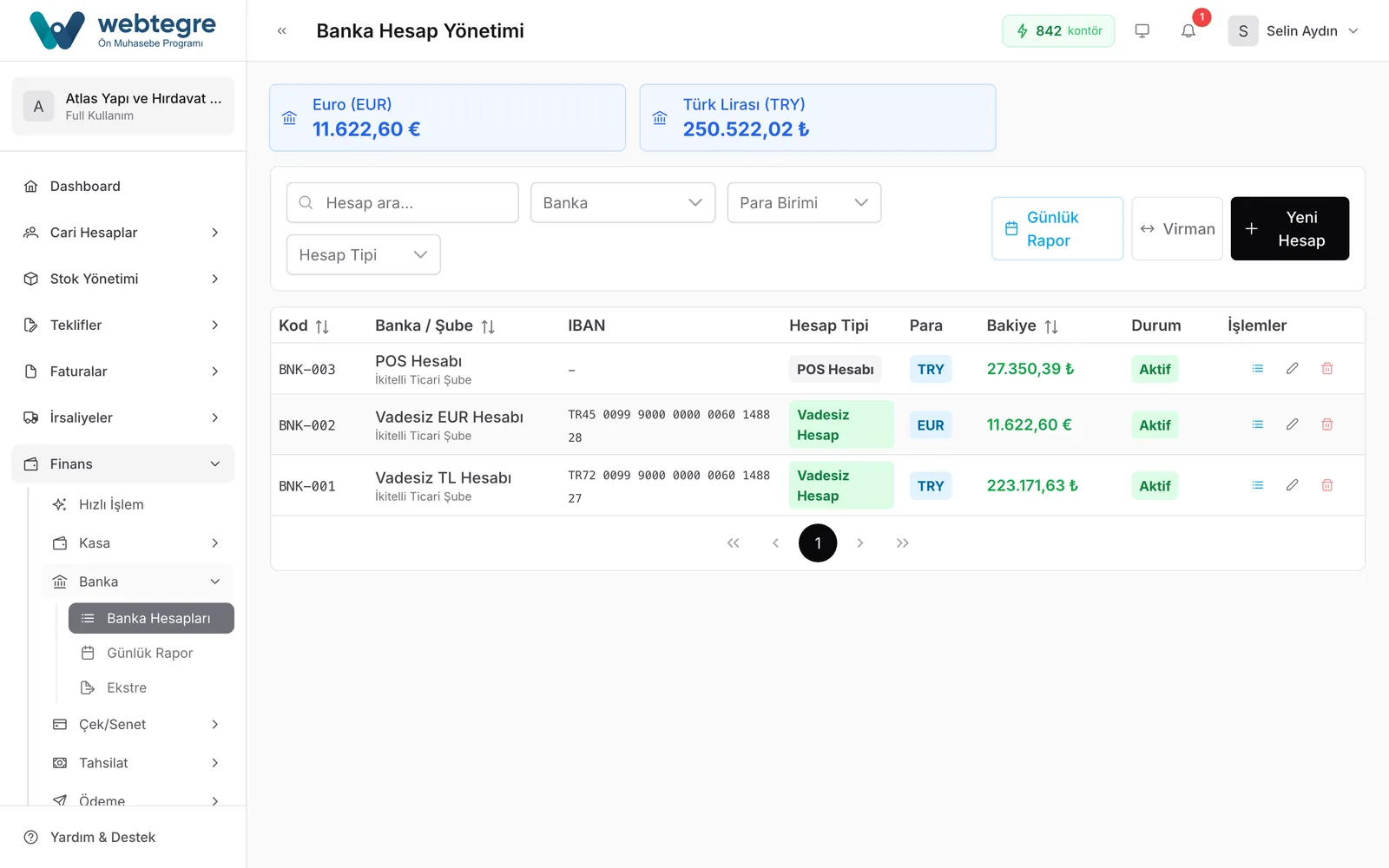Open the Günlük Rapor toolbar button
This screenshot has height=868, width=1389.
[1057, 228]
